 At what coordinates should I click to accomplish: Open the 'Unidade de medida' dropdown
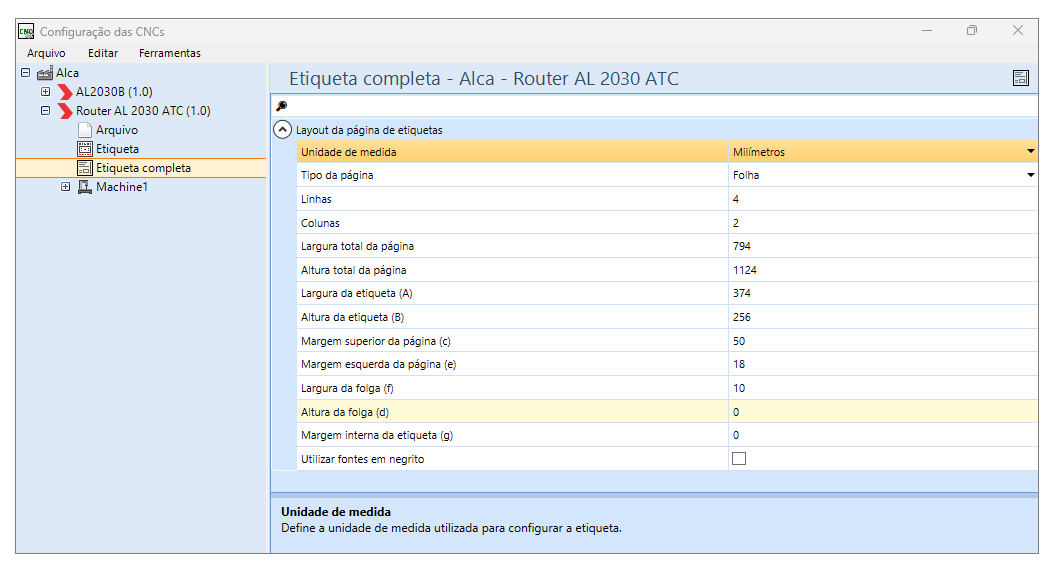point(1030,152)
